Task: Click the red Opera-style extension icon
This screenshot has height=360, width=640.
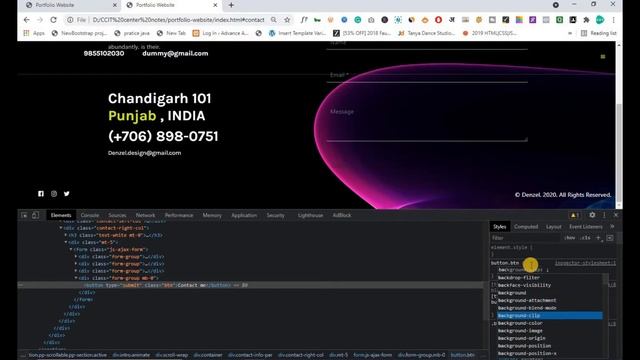Action: pyautogui.click(x=438, y=20)
